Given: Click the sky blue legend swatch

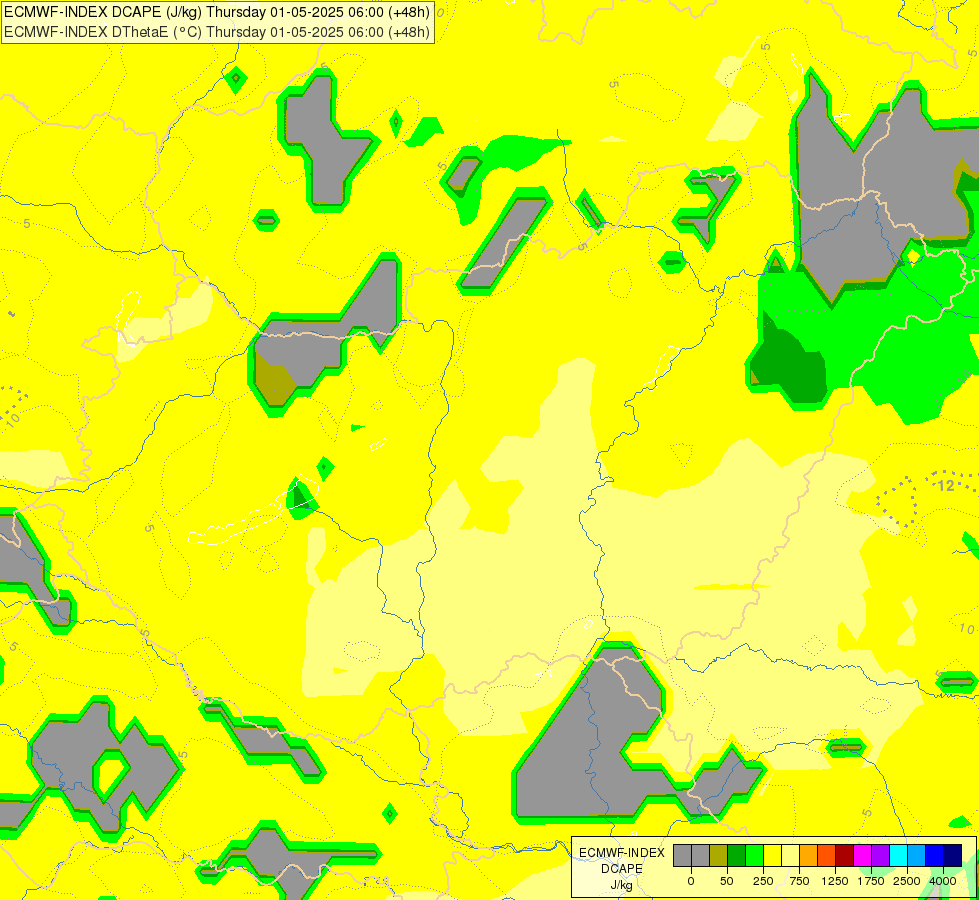Looking at the screenshot, I should click(x=917, y=856).
